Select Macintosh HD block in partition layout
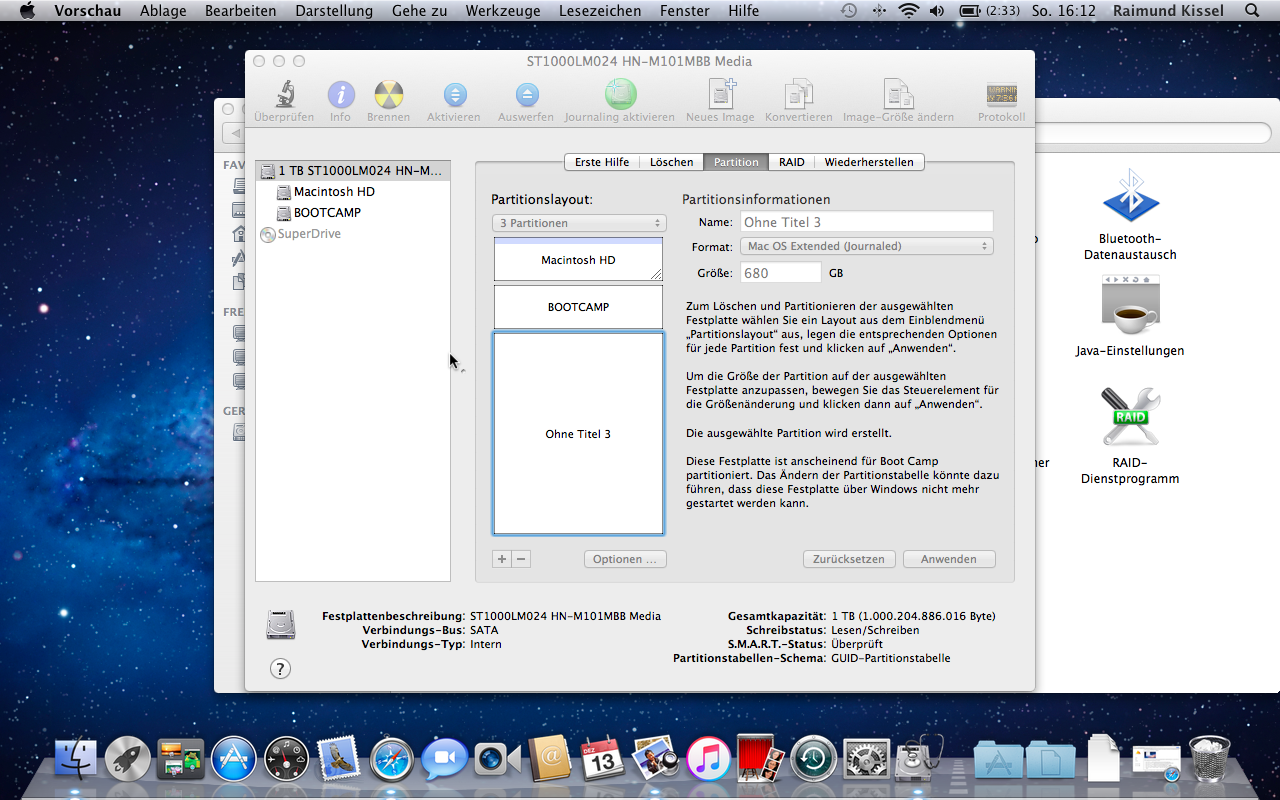 (x=578, y=259)
